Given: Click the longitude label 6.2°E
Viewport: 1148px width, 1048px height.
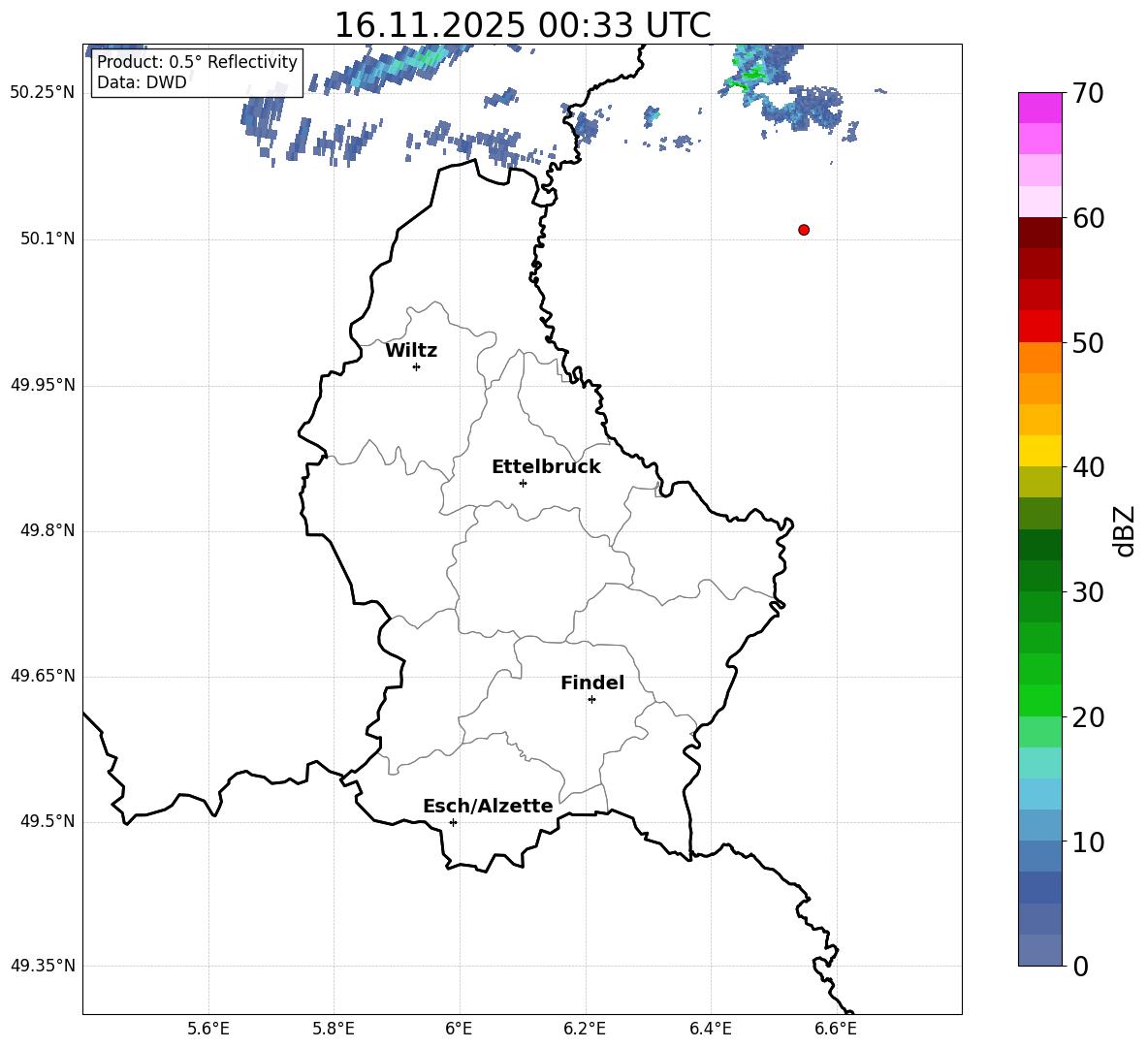Looking at the screenshot, I should (585, 1029).
